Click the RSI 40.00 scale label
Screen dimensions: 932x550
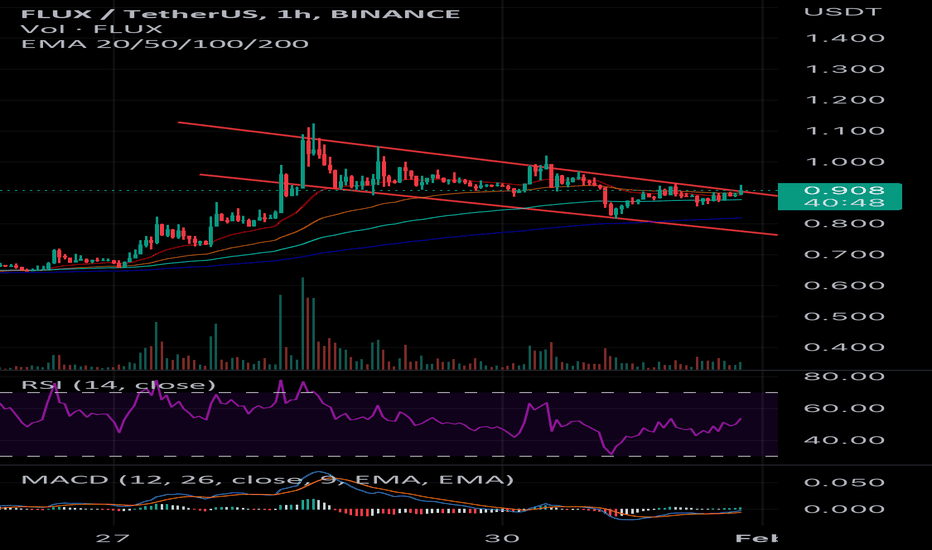pos(844,441)
